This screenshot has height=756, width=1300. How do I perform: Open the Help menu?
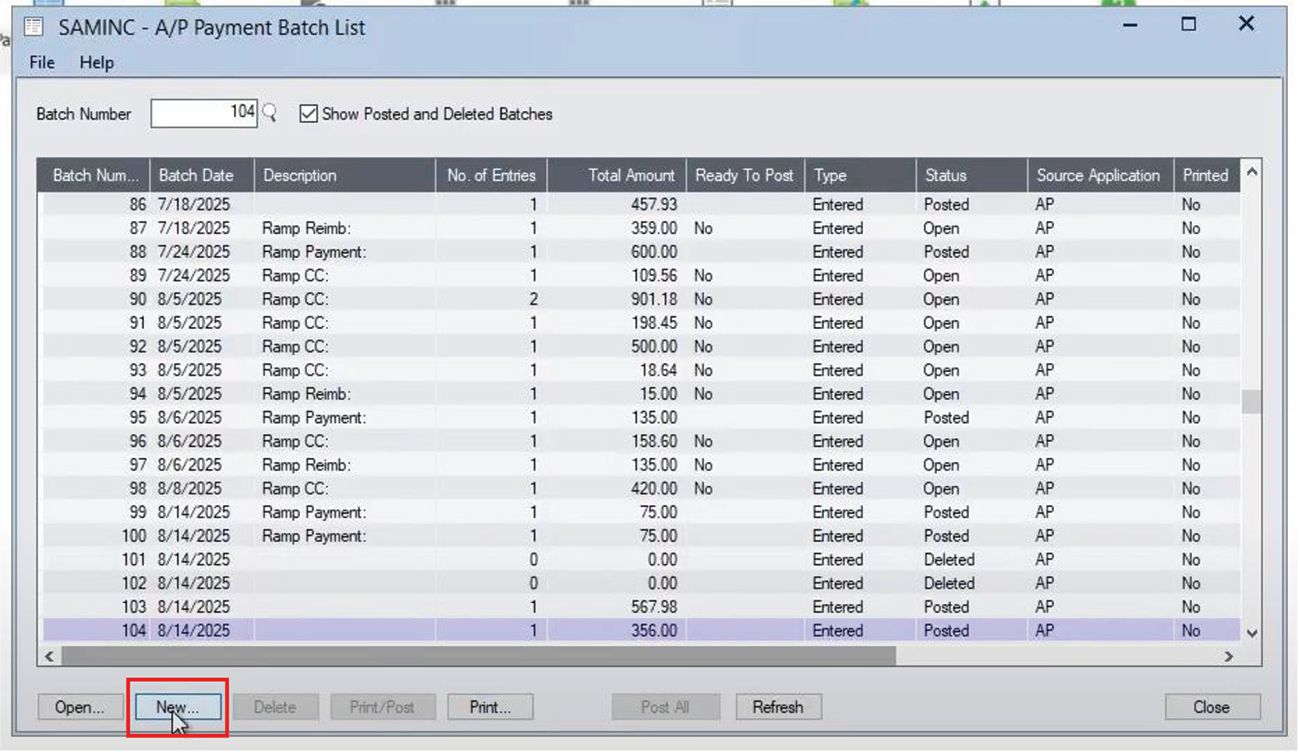point(97,62)
